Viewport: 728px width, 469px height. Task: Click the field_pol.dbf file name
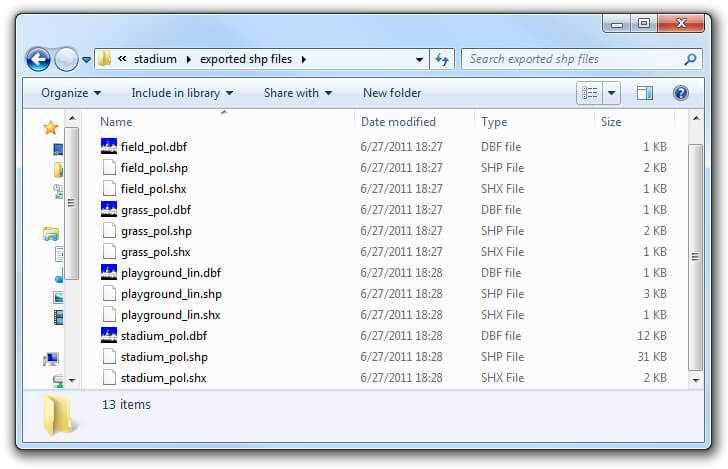154,147
